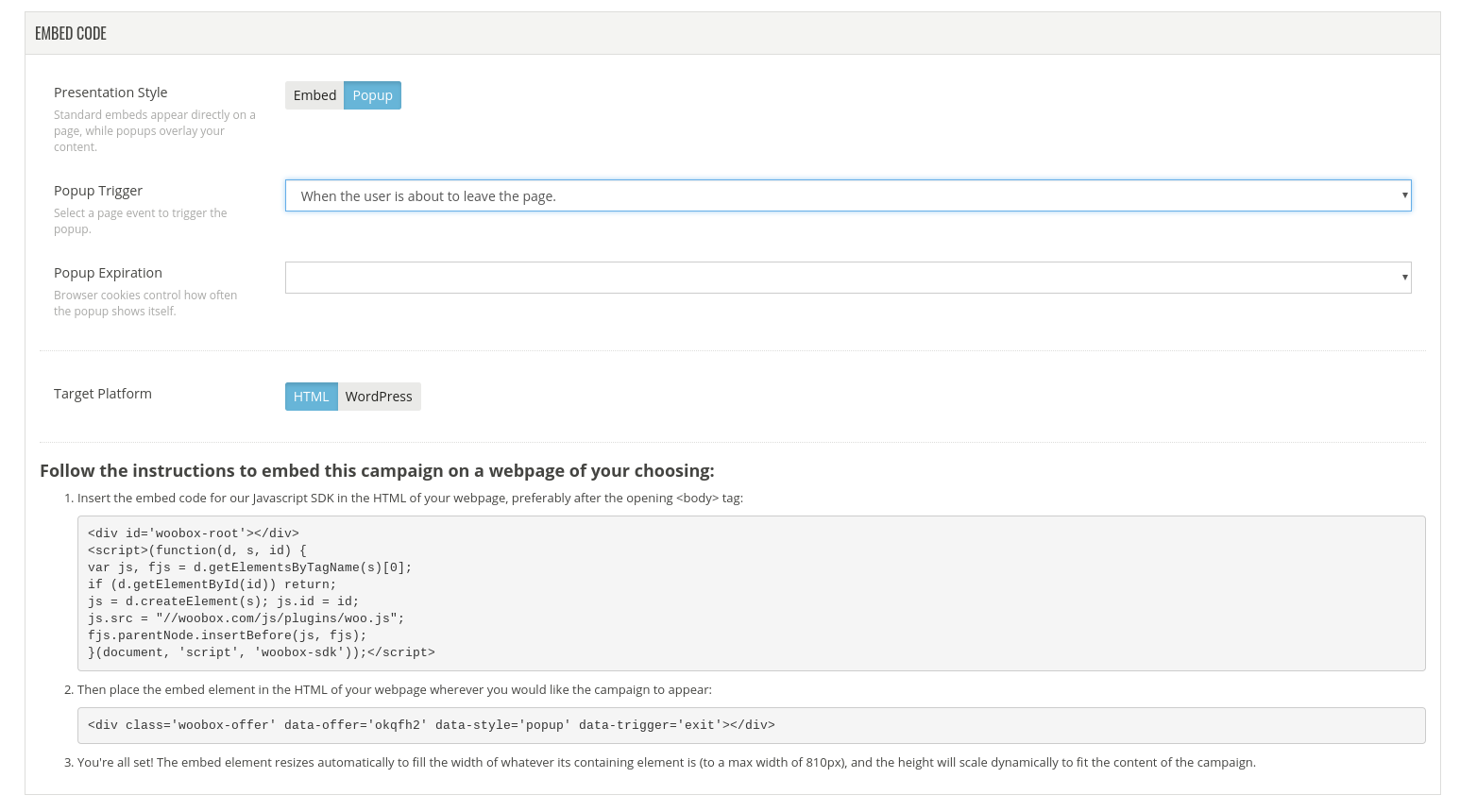Click the Popup Trigger dropdown arrow
The image size is (1460, 812).
pyautogui.click(x=1404, y=195)
